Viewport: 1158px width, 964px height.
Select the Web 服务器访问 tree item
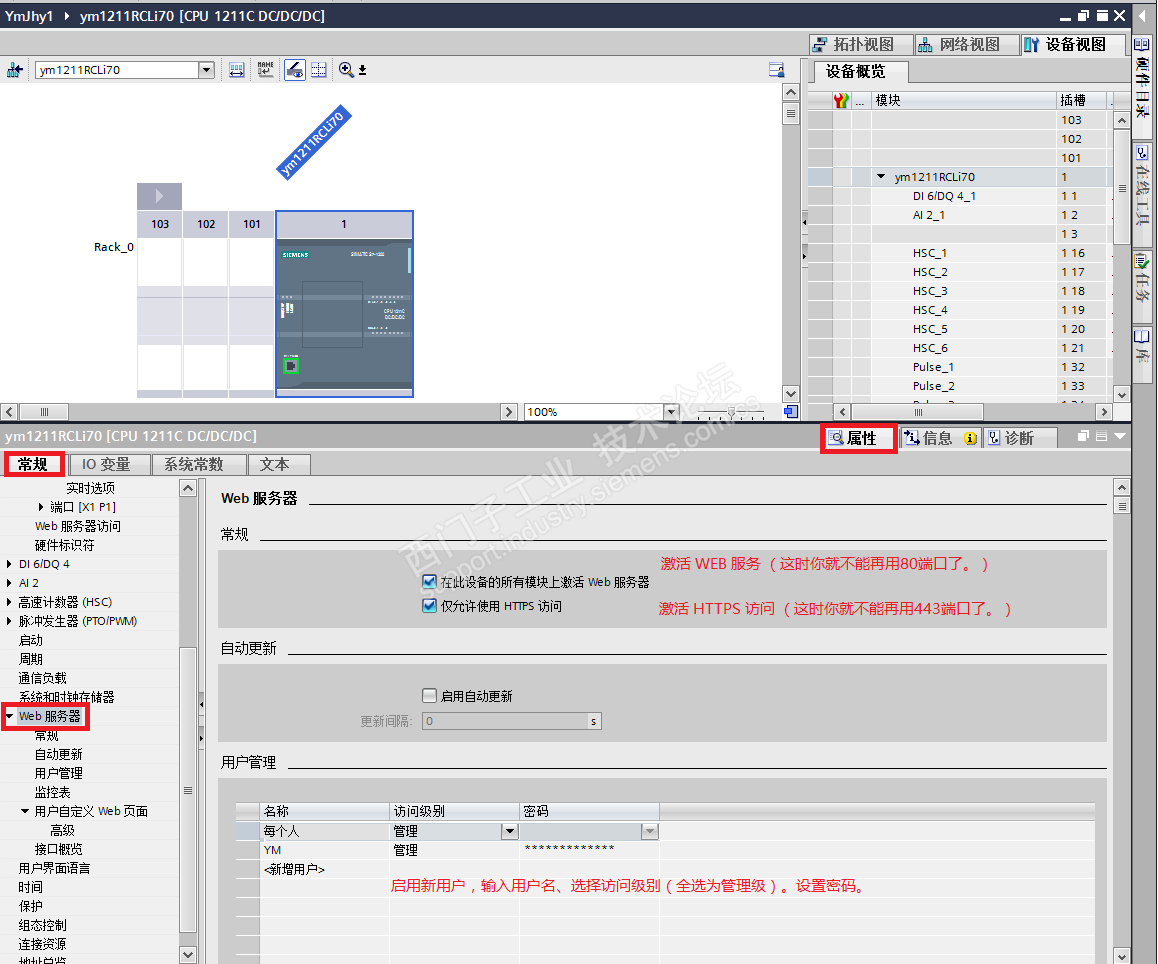[78, 526]
